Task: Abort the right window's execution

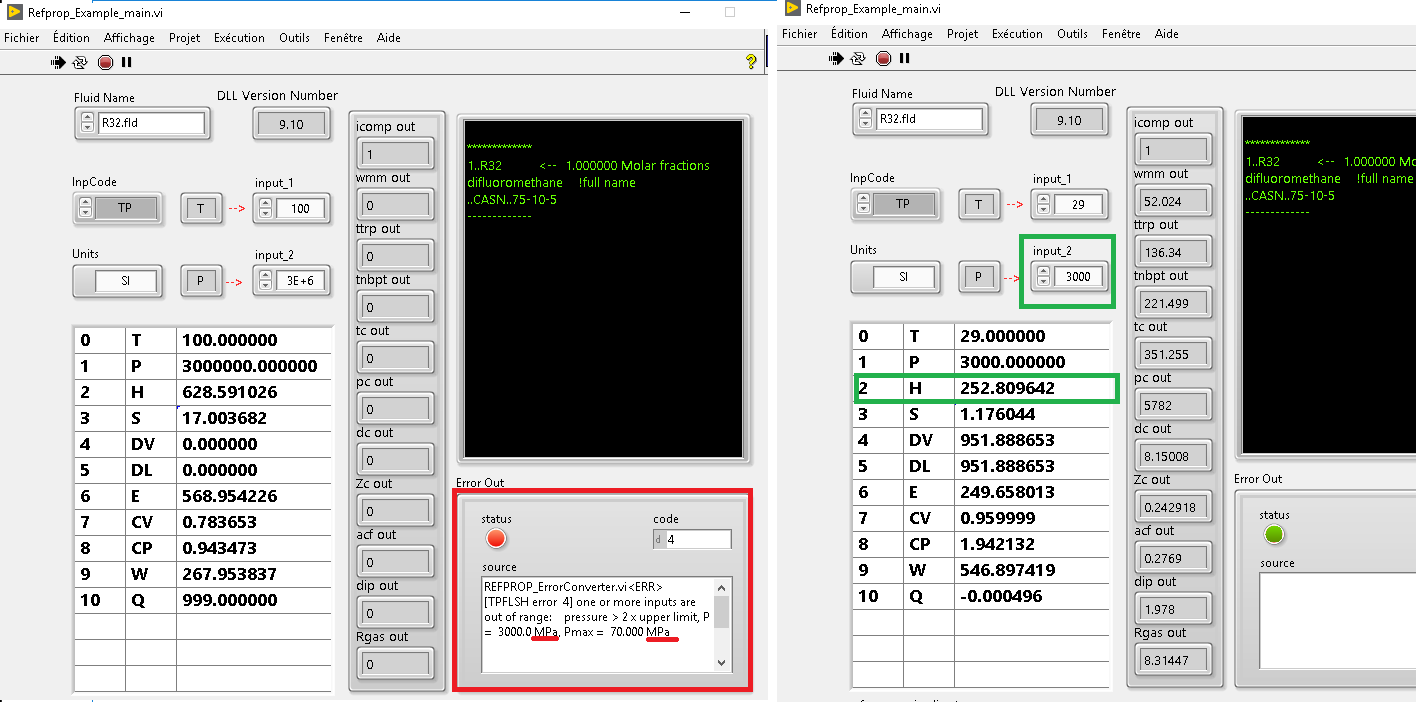Action: click(882, 58)
